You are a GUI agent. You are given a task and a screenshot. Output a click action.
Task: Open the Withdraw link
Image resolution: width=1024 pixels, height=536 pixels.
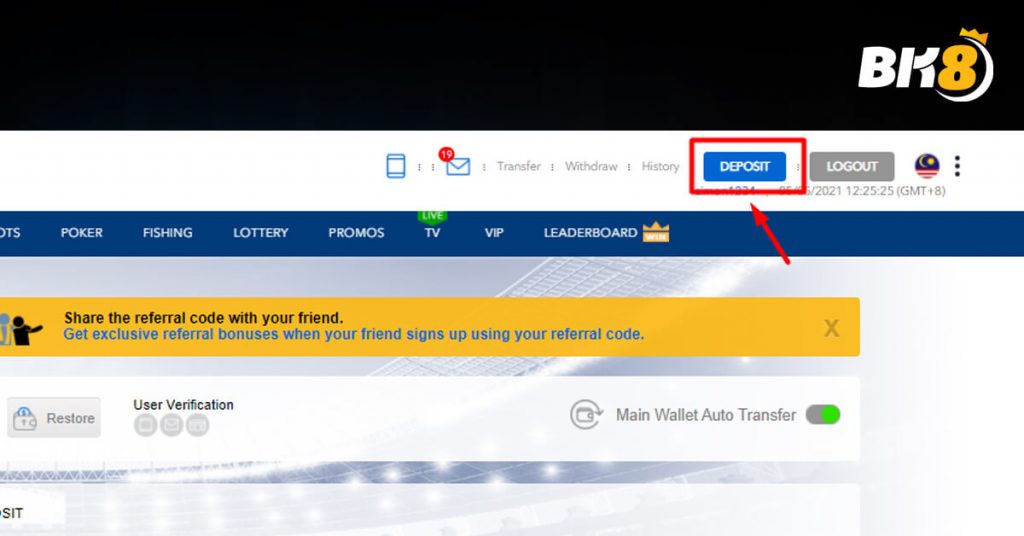click(x=591, y=166)
